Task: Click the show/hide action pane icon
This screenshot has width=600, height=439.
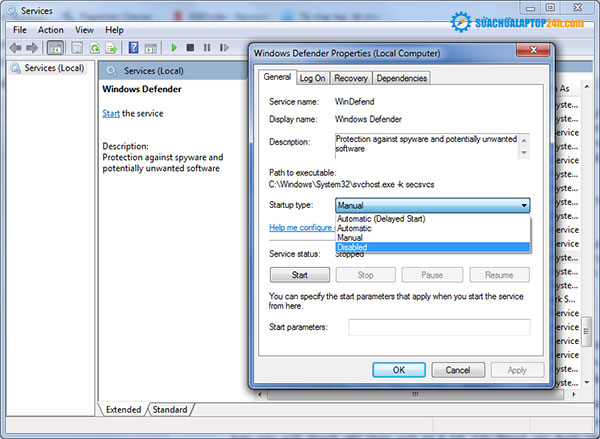Action: click(x=150, y=48)
